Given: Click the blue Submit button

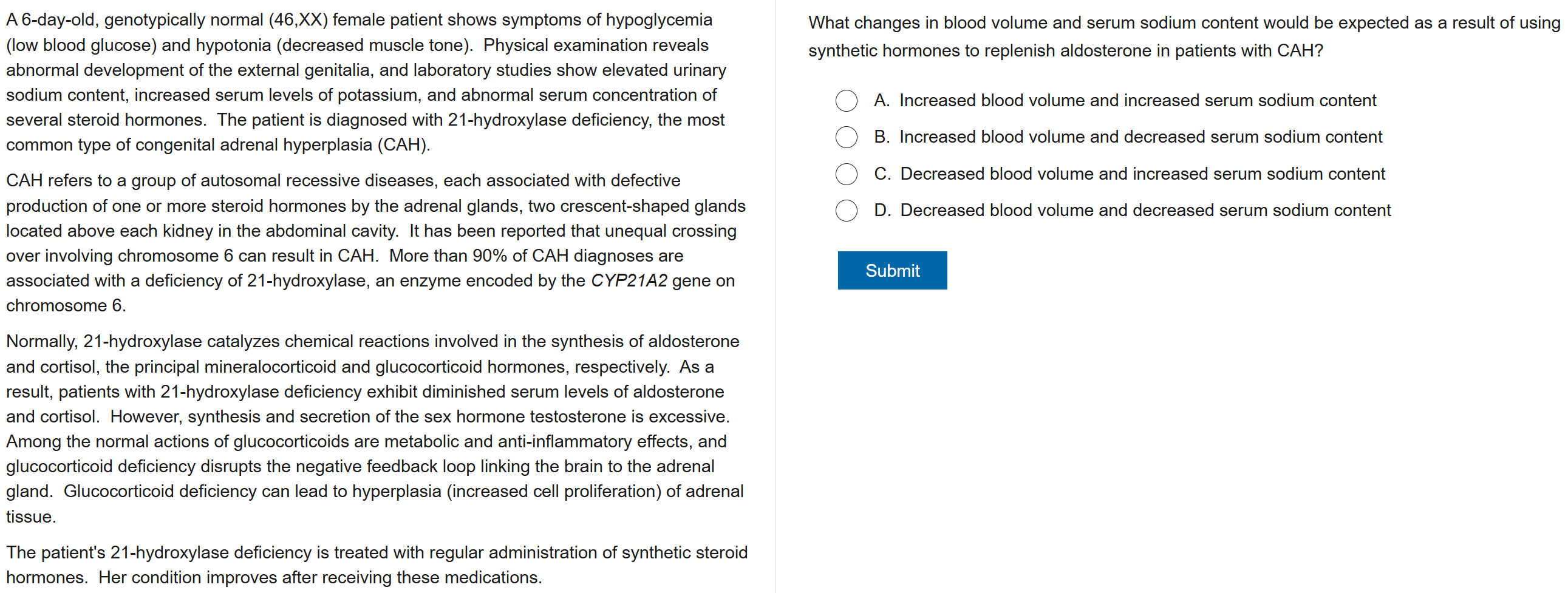Looking at the screenshot, I should pyautogui.click(x=891, y=271).
